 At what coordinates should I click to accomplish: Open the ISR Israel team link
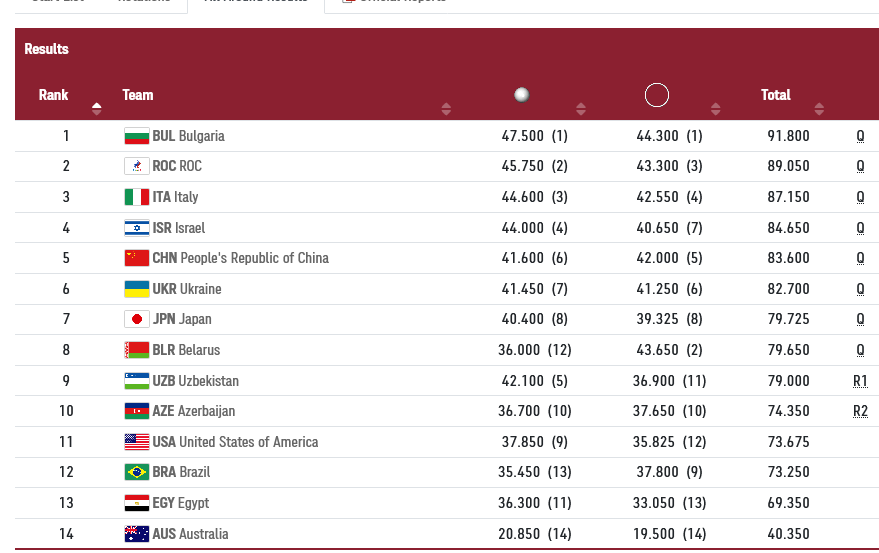179,228
